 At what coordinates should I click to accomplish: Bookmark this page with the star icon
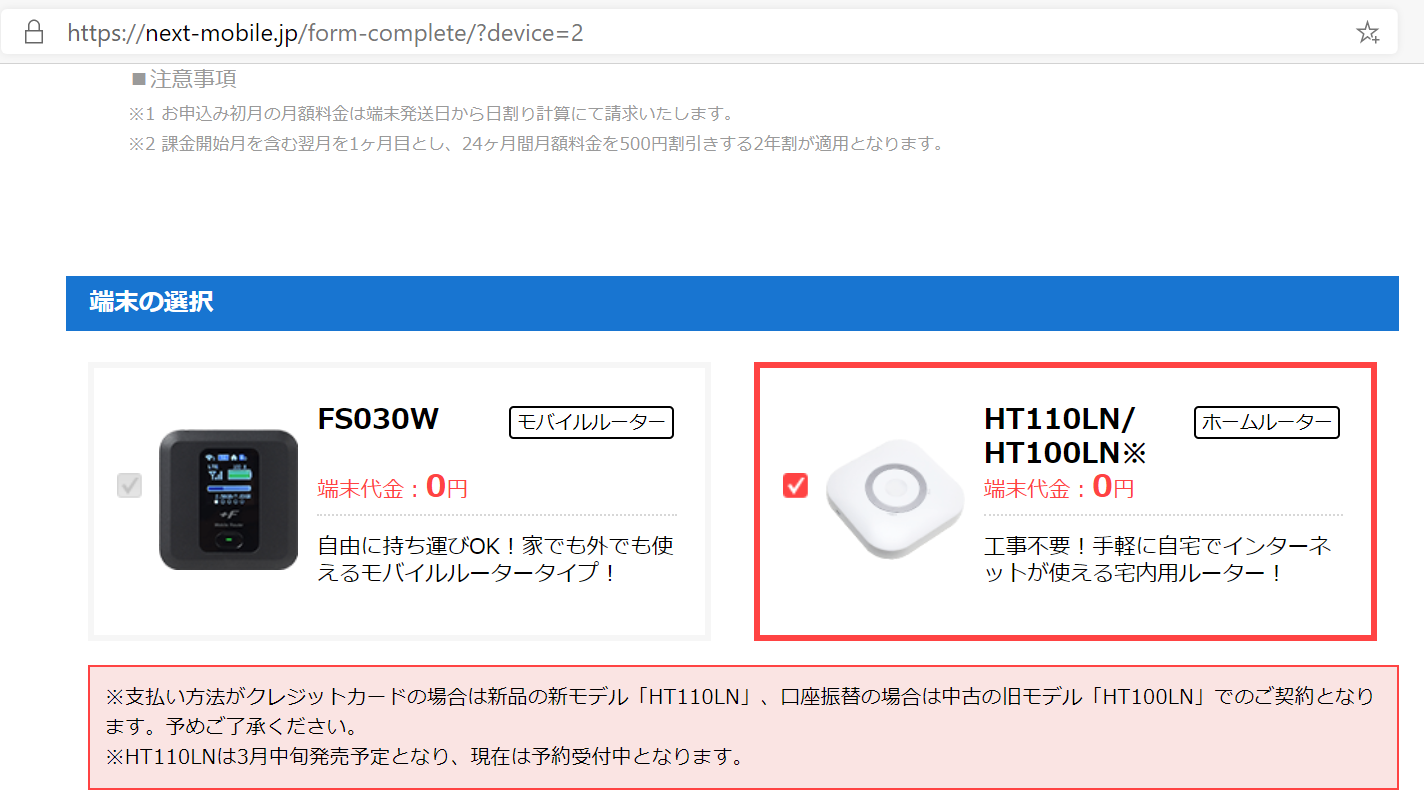[x=1367, y=33]
